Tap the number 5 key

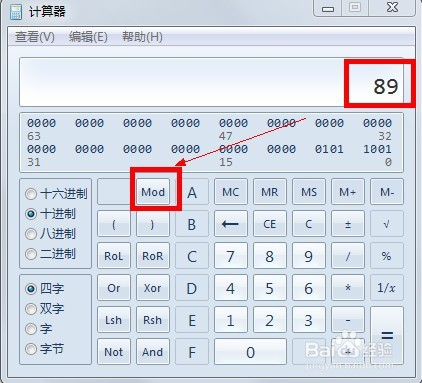coord(270,288)
